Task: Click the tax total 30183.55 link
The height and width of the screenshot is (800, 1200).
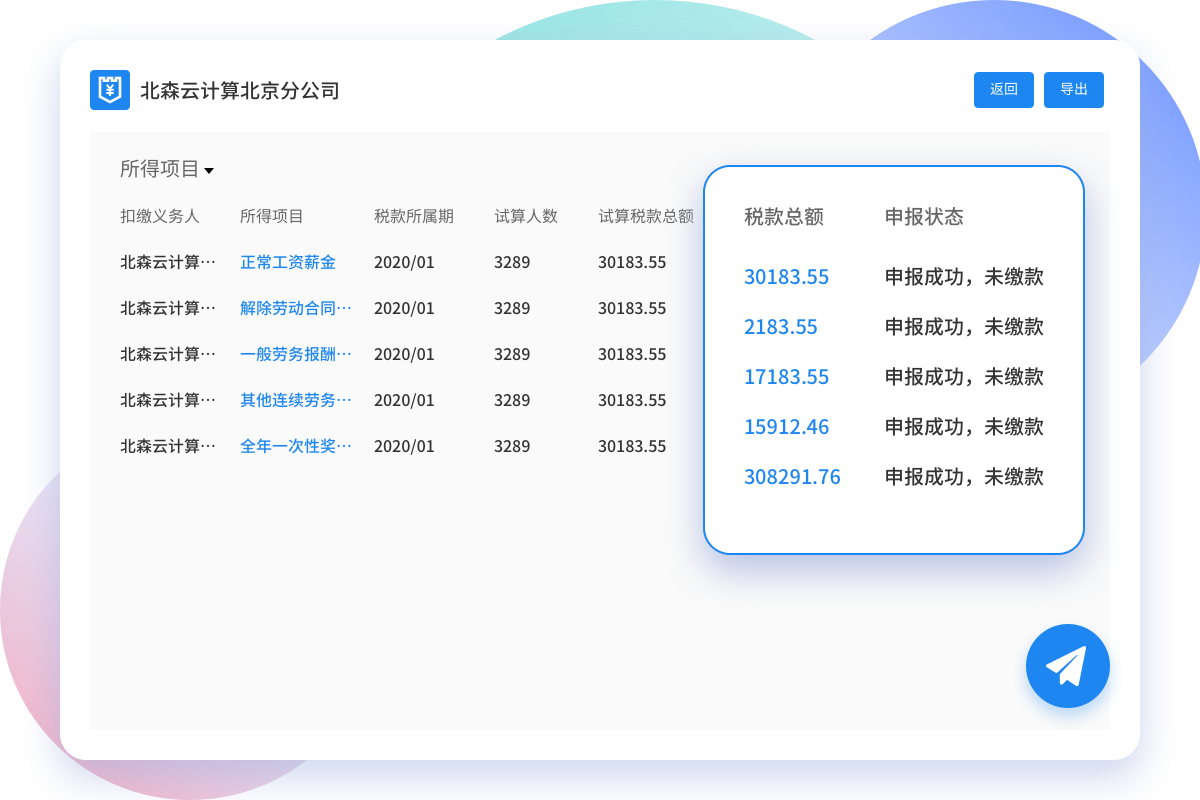Action: [x=786, y=277]
